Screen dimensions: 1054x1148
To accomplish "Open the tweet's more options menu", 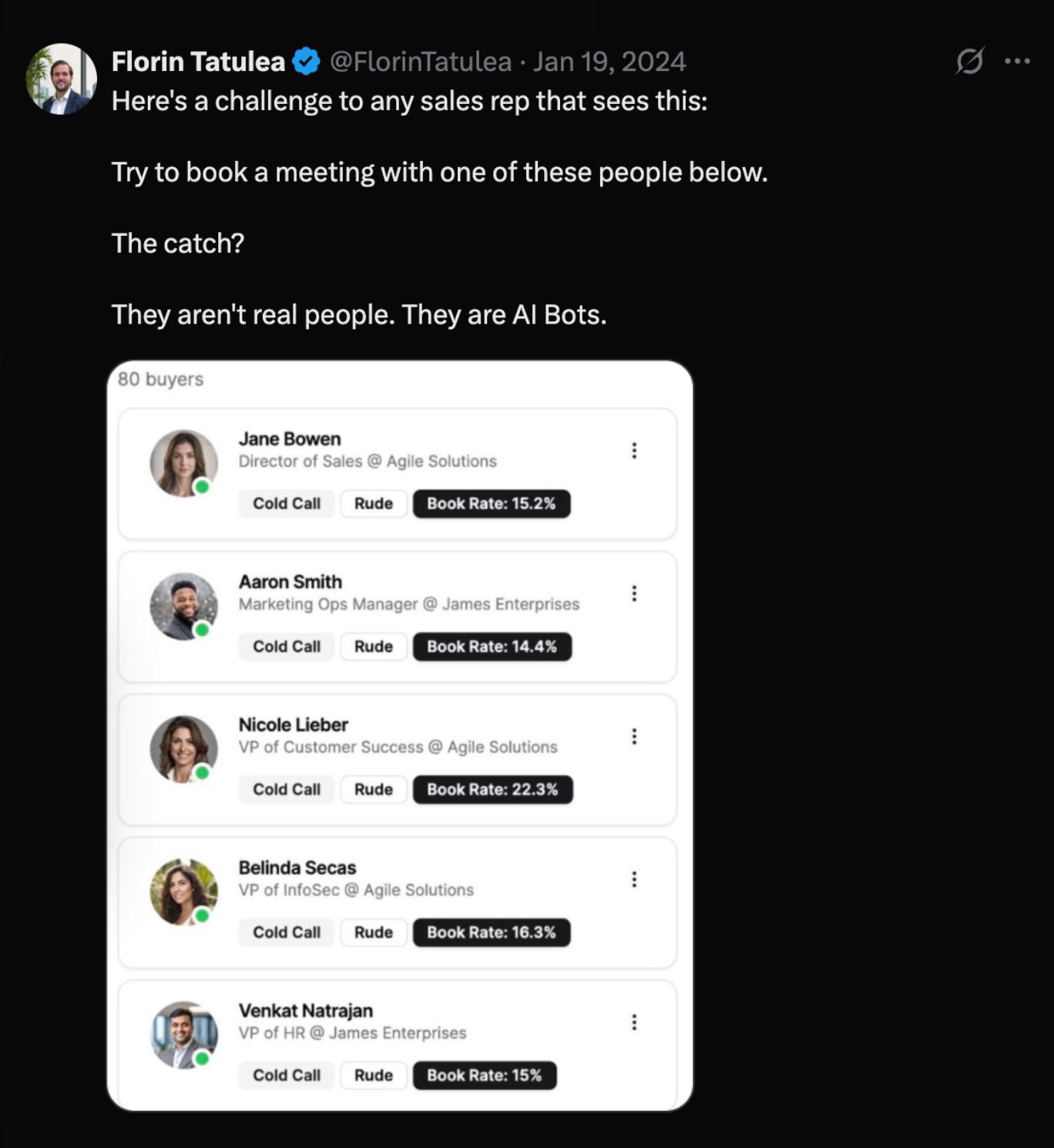I will pyautogui.click(x=1017, y=61).
